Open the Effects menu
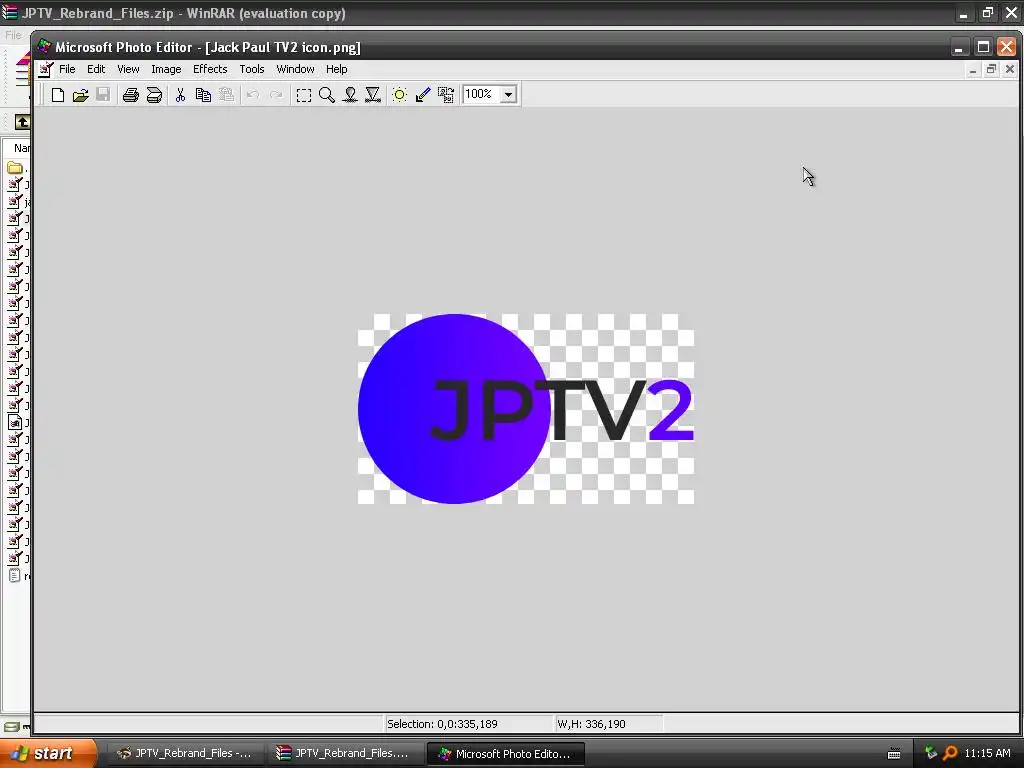The height and width of the screenshot is (768, 1024). 210,69
